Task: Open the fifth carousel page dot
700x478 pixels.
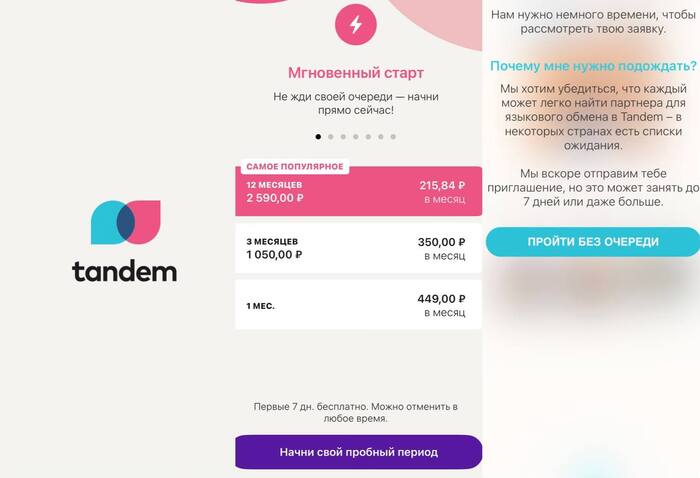Action: click(x=368, y=136)
